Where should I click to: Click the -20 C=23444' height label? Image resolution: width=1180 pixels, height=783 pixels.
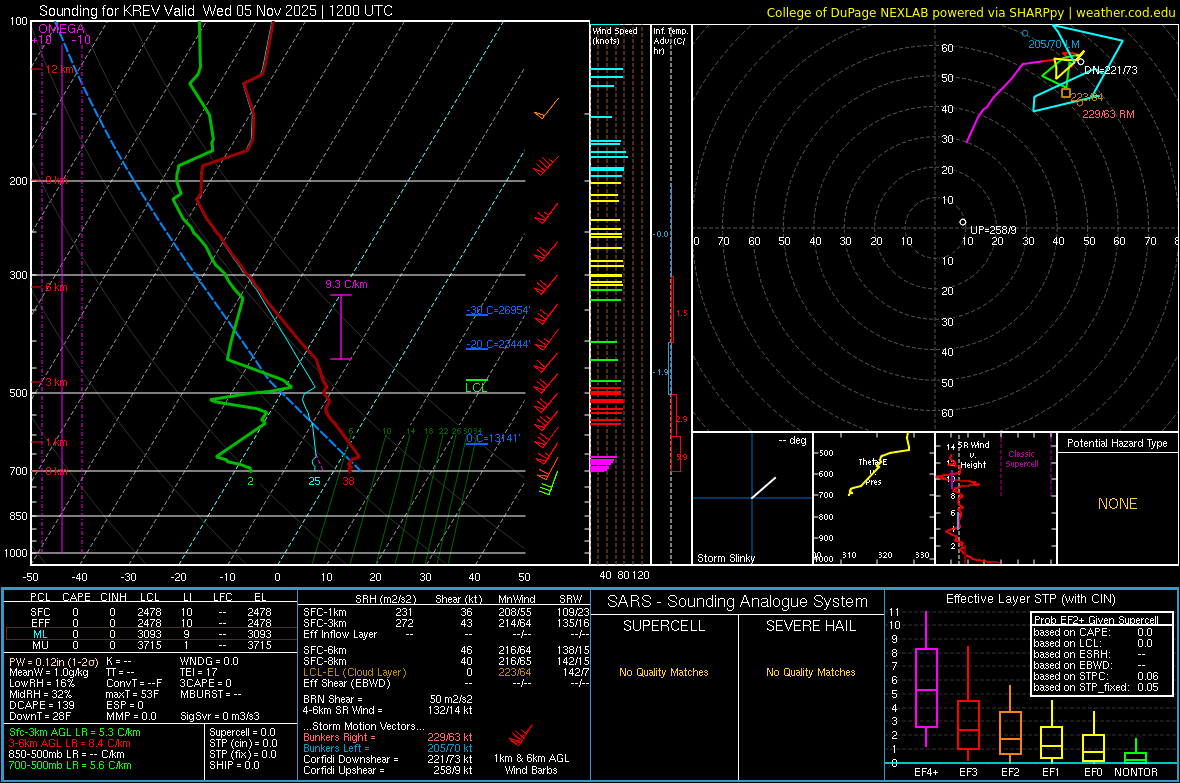(497, 344)
